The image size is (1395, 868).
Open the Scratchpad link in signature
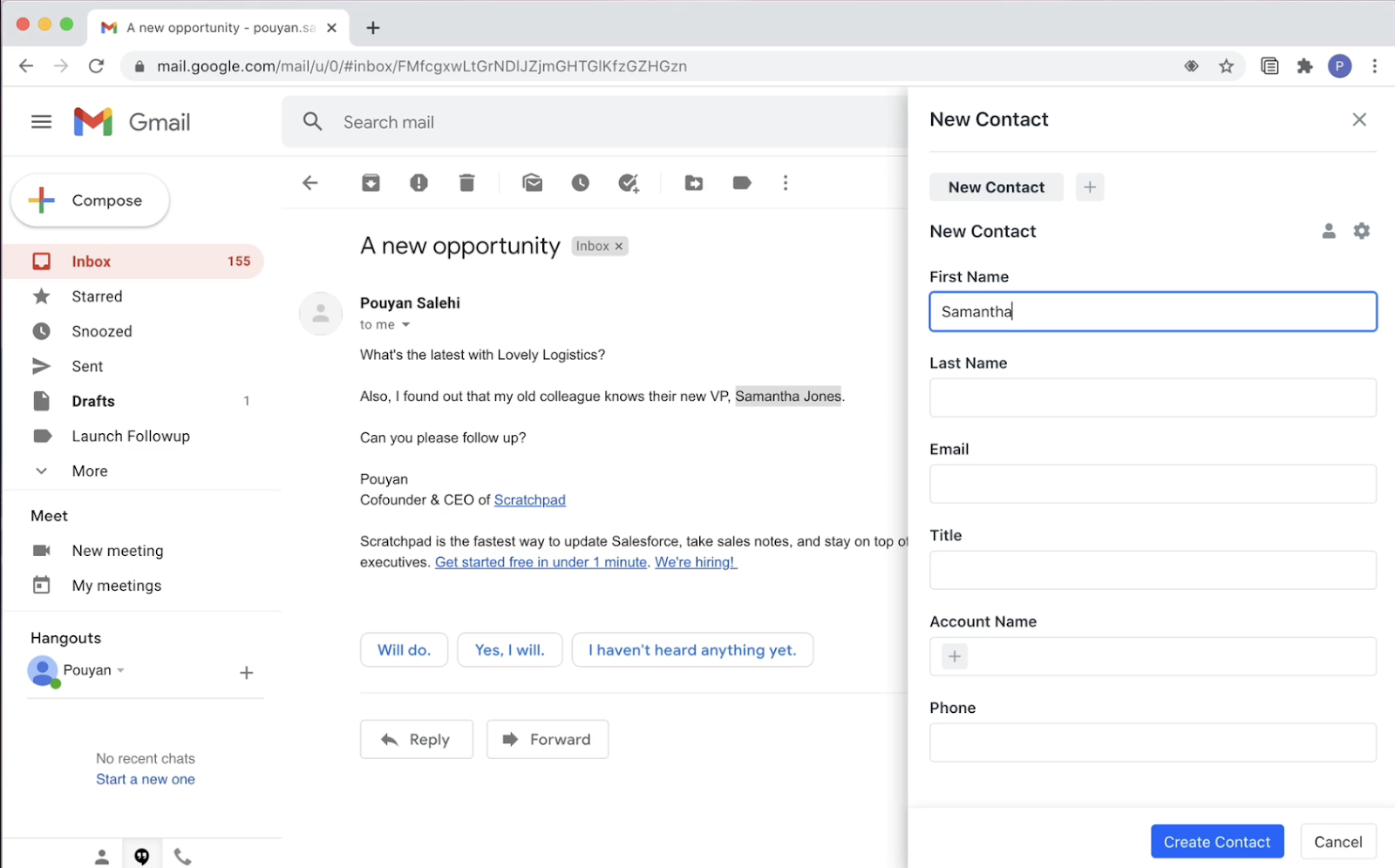529,500
